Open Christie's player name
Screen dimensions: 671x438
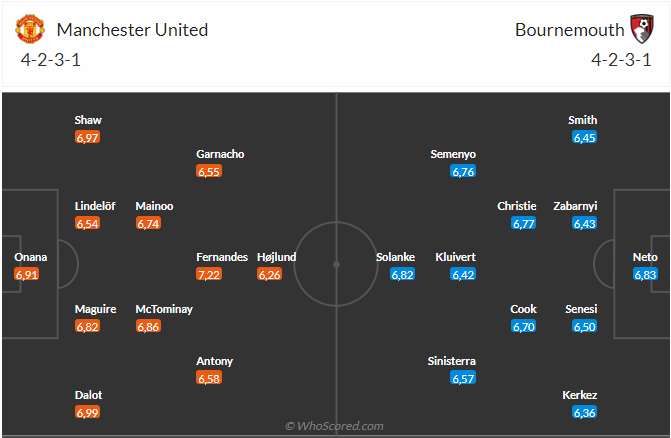coord(517,206)
